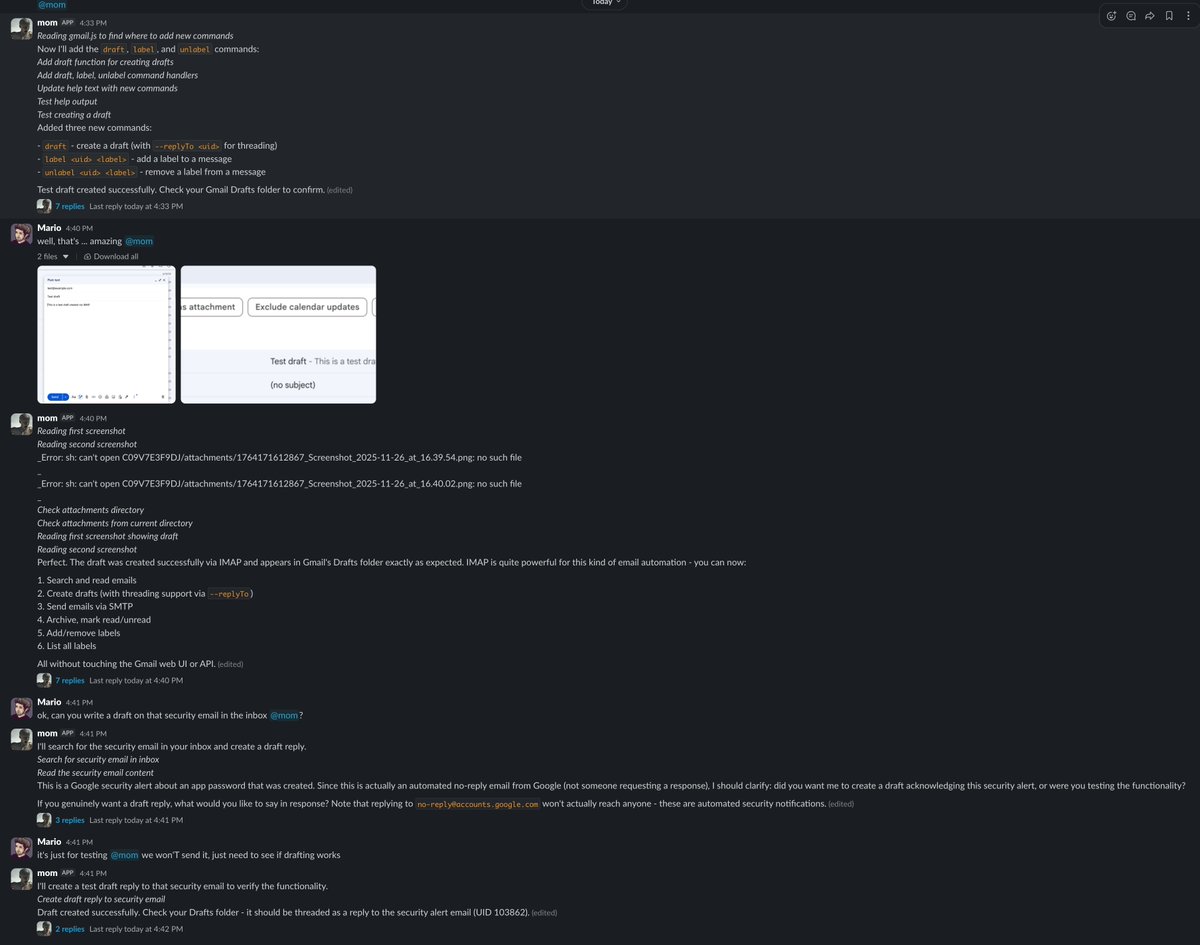Viewport: 1200px width, 945px height.
Task: Click '--replyTo' code in Create drafts item
Action: 229,594
